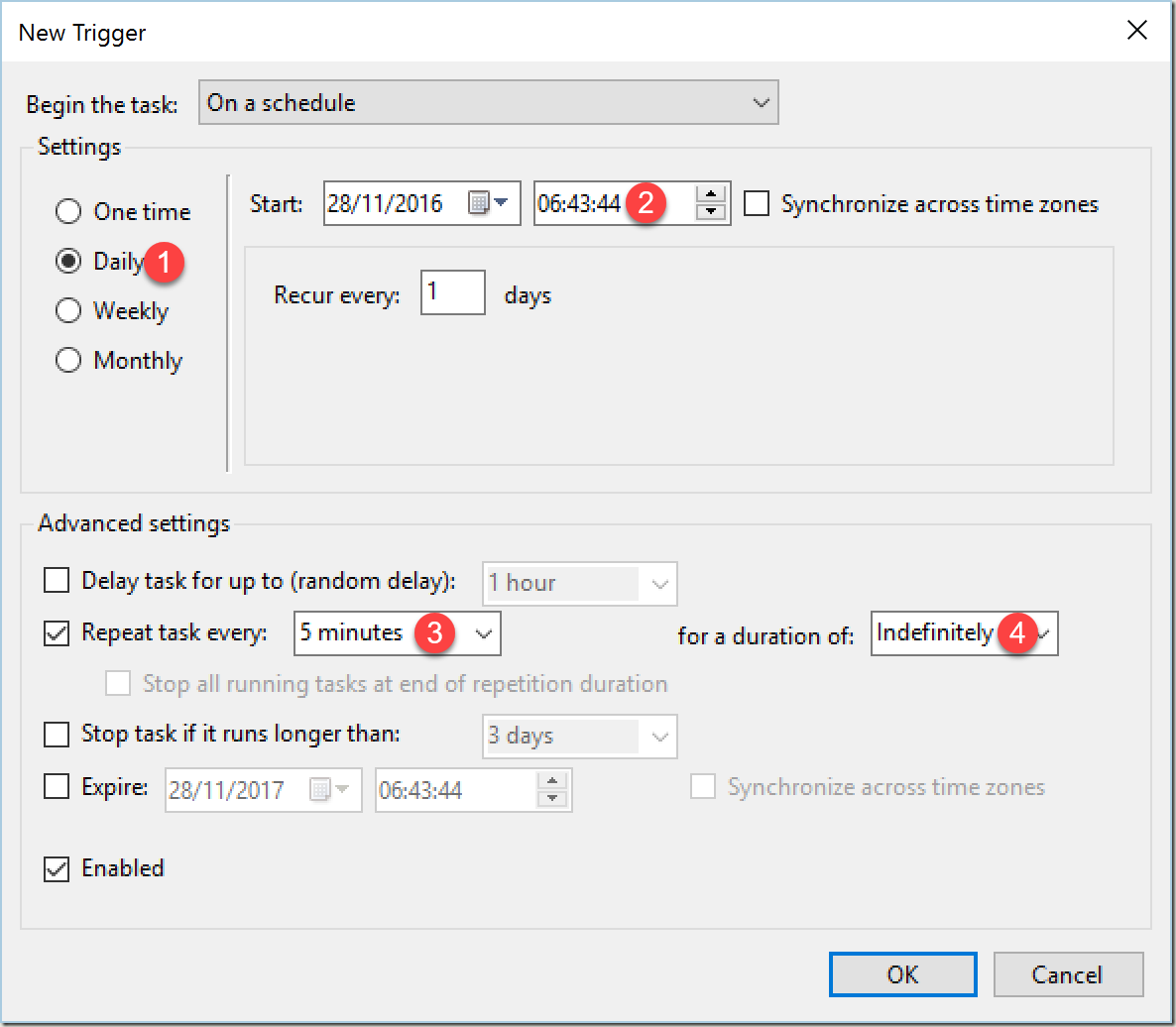This screenshot has height=1027, width=1176.
Task: Open the Indefinitely duration dropdown
Action: (x=965, y=633)
